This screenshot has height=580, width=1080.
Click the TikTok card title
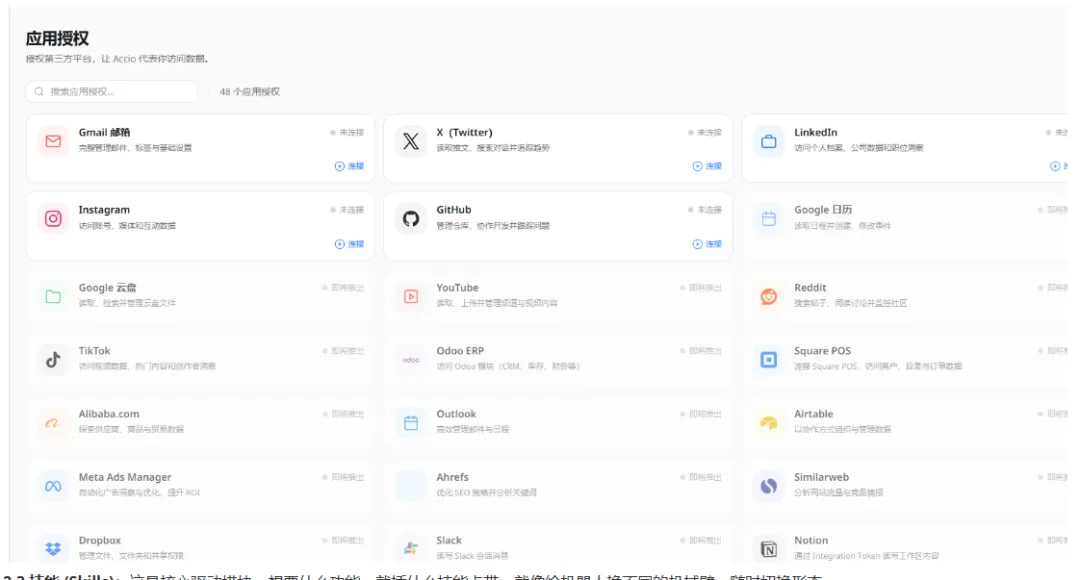pos(94,351)
